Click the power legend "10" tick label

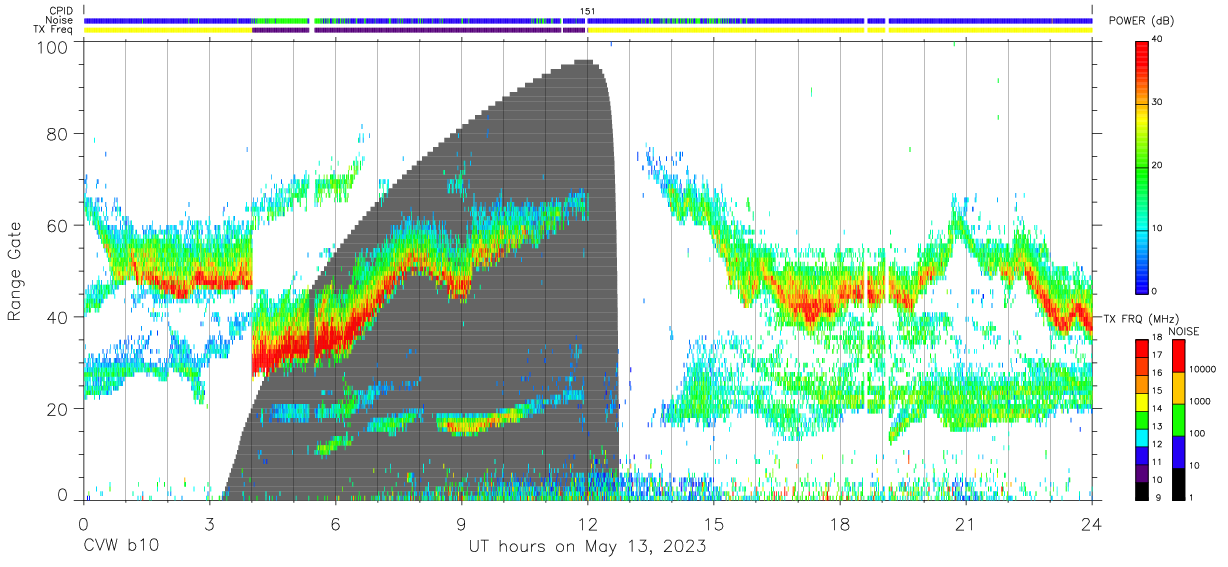coord(1158,228)
